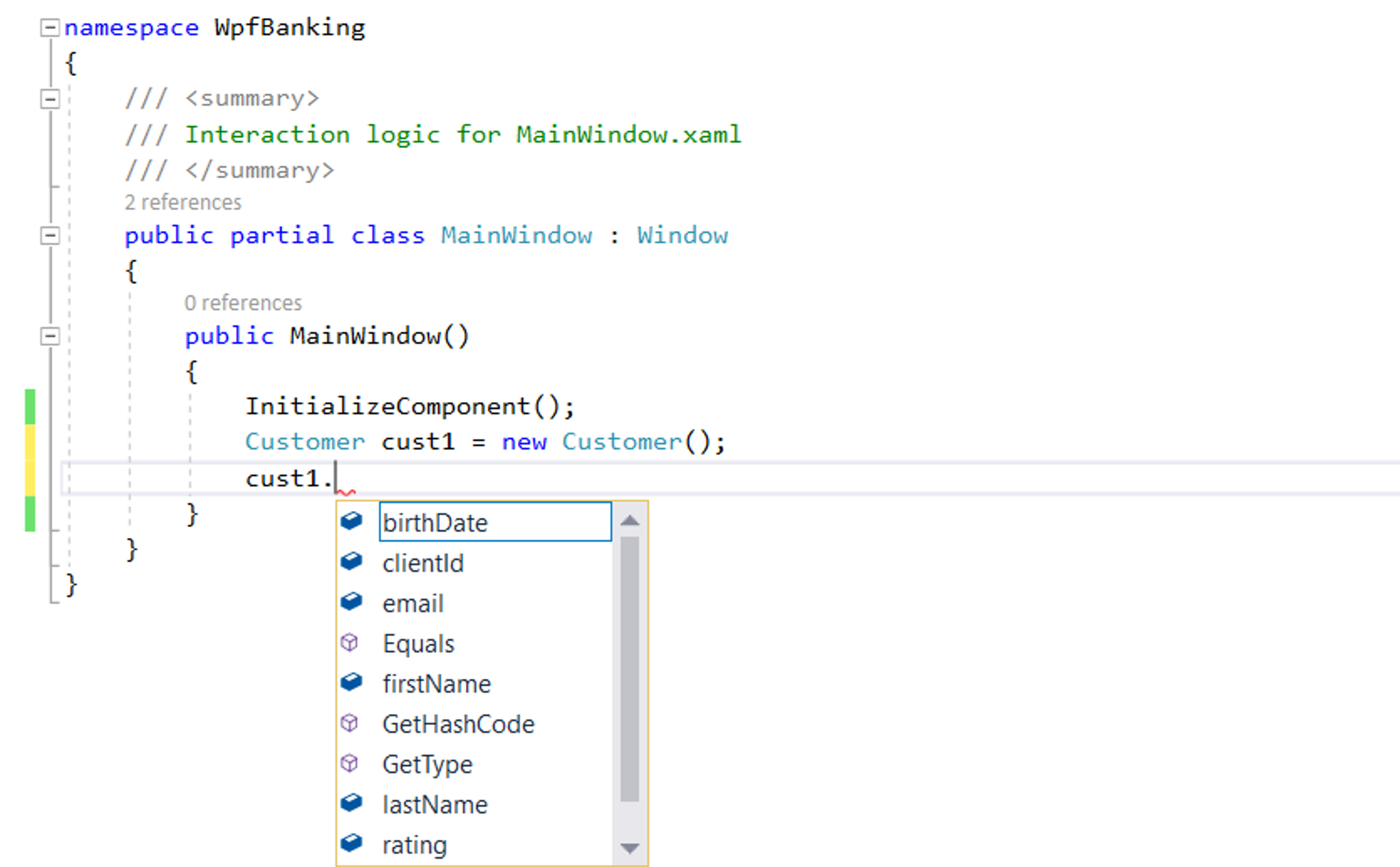The width and height of the screenshot is (1400, 867).
Task: Click the GetHashCode method cube icon
Action: click(x=349, y=723)
